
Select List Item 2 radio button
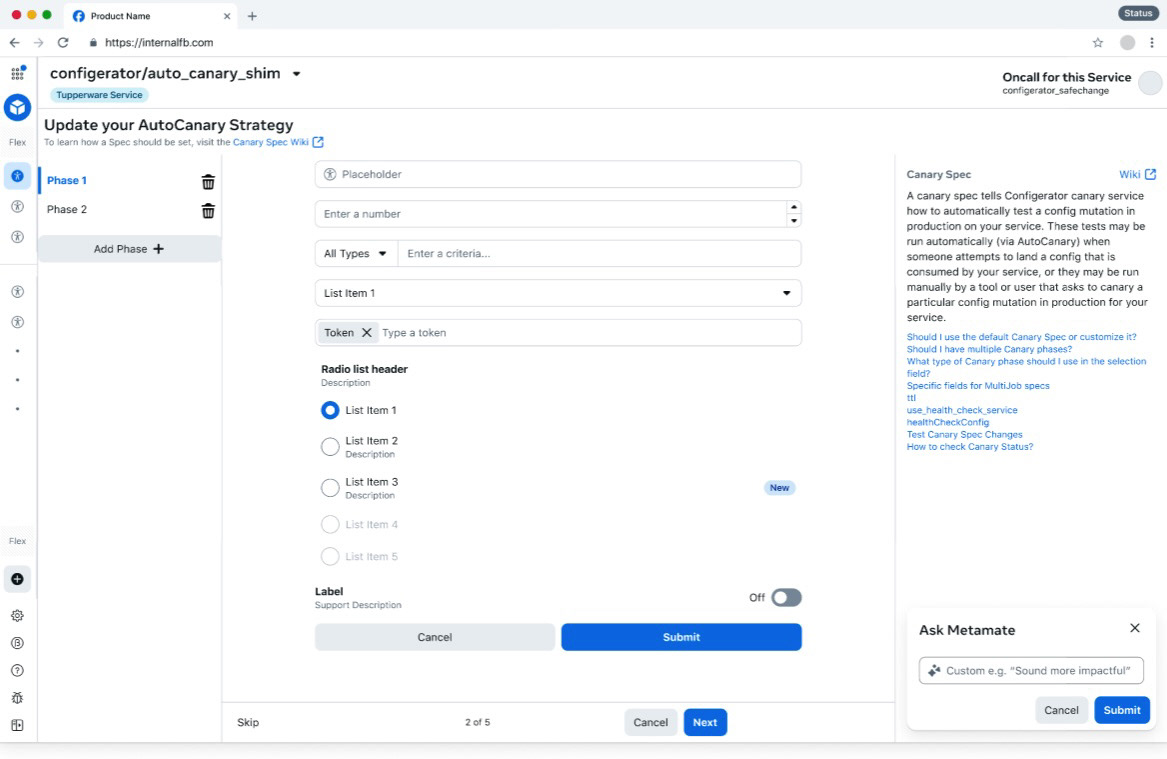tap(330, 446)
